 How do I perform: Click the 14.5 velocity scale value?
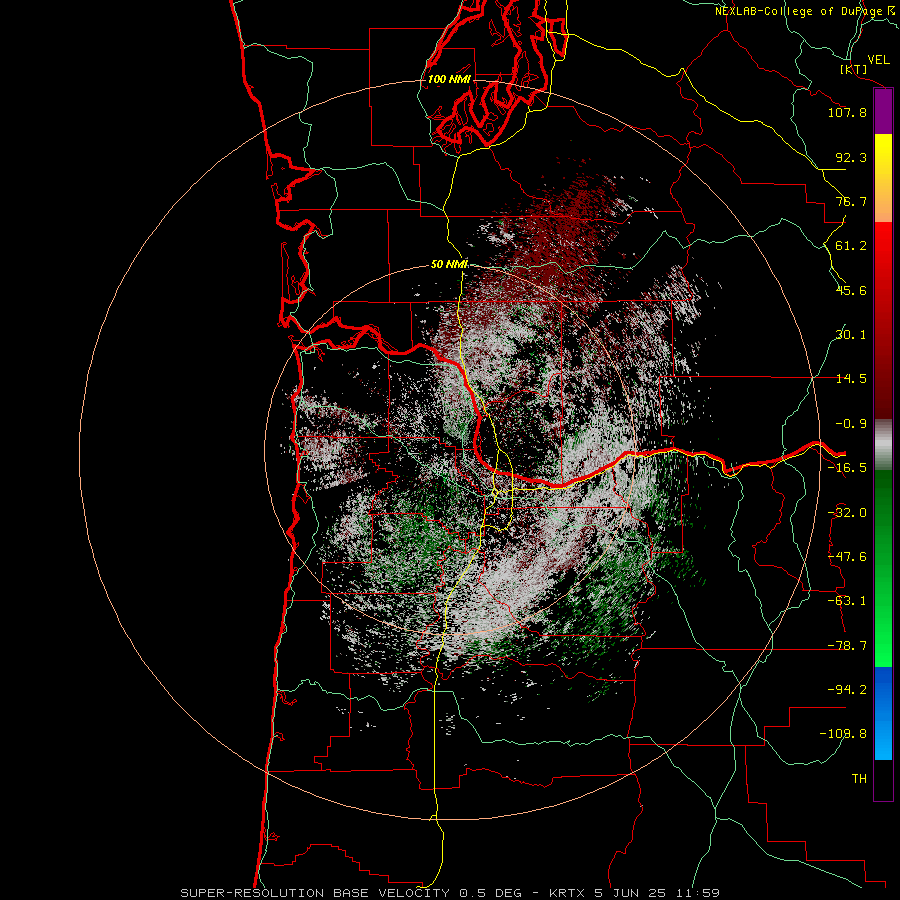tap(851, 379)
